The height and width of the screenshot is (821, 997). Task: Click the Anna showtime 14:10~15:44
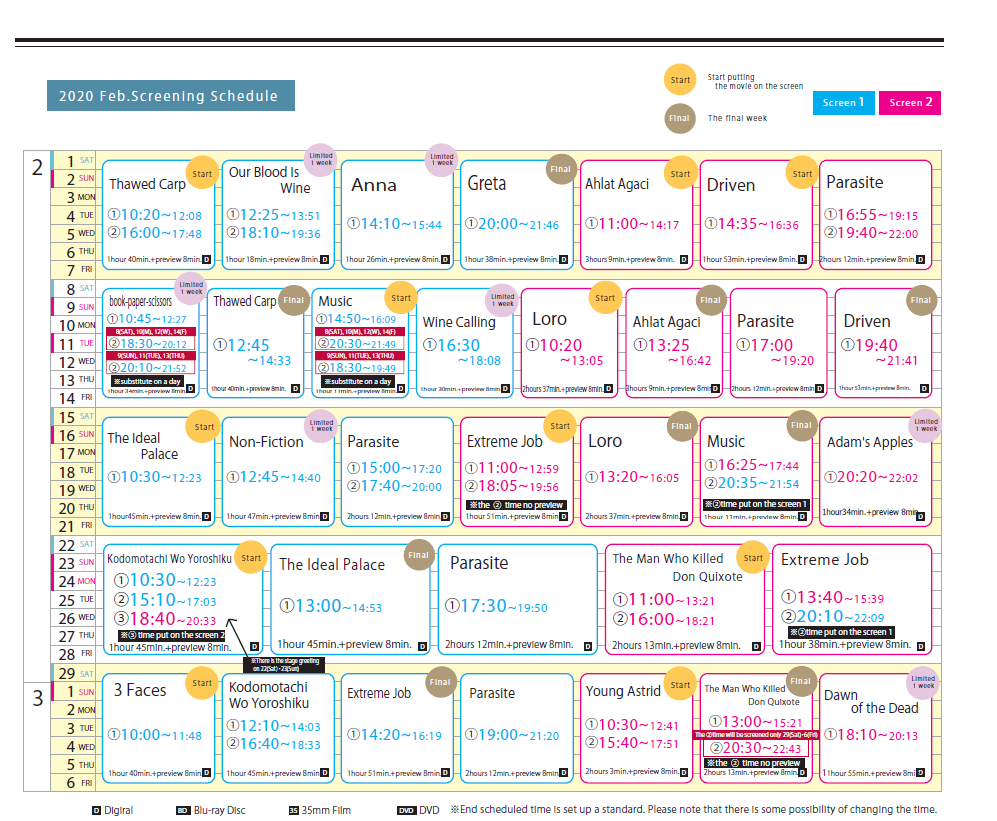click(x=394, y=224)
